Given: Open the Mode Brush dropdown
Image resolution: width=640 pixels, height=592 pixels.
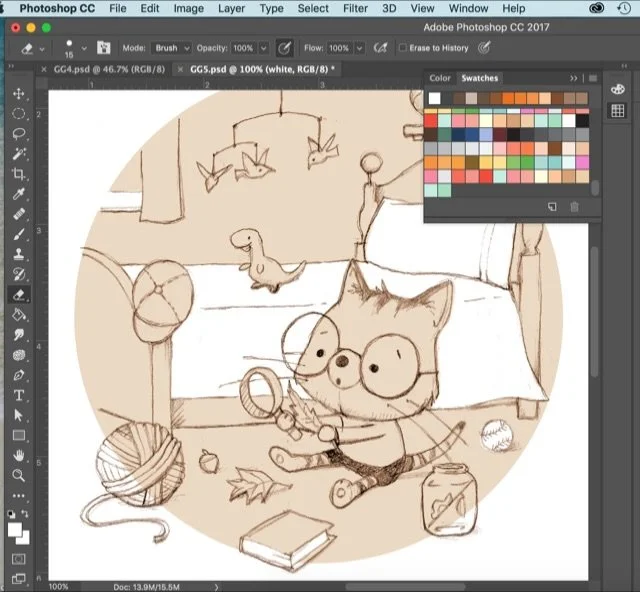Looking at the screenshot, I should [171, 48].
